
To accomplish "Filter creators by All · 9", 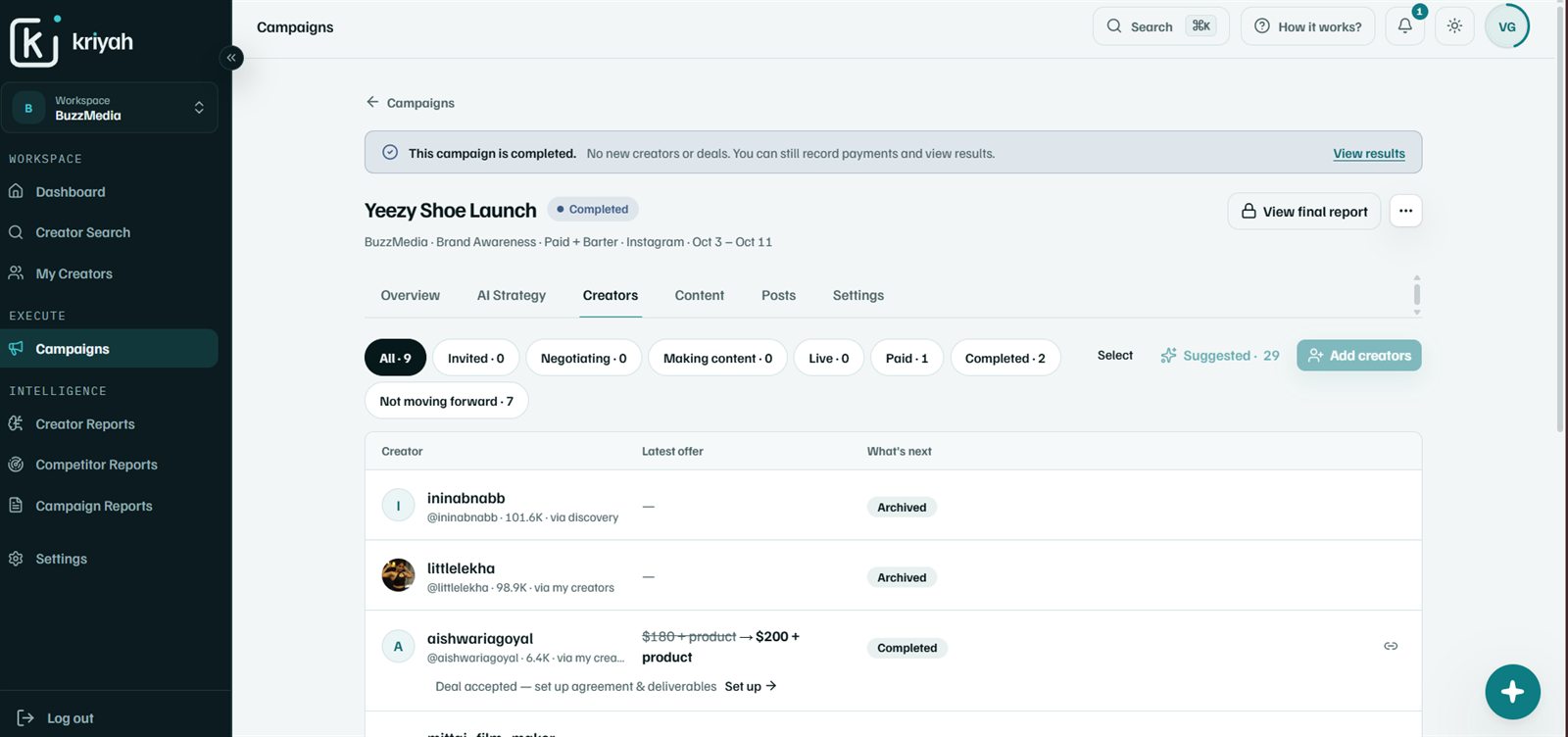I will click(x=395, y=358).
